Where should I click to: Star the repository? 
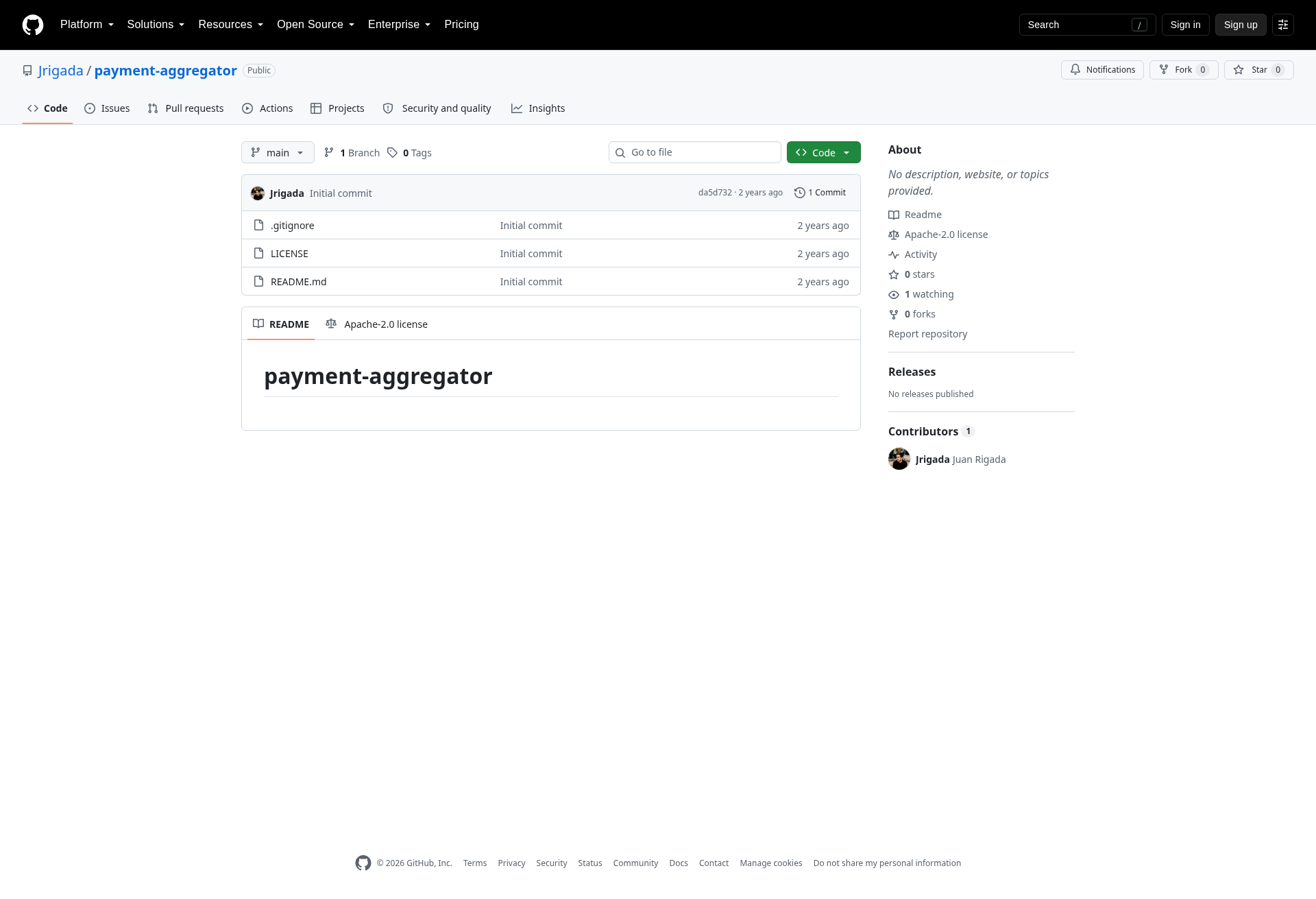pos(1258,70)
